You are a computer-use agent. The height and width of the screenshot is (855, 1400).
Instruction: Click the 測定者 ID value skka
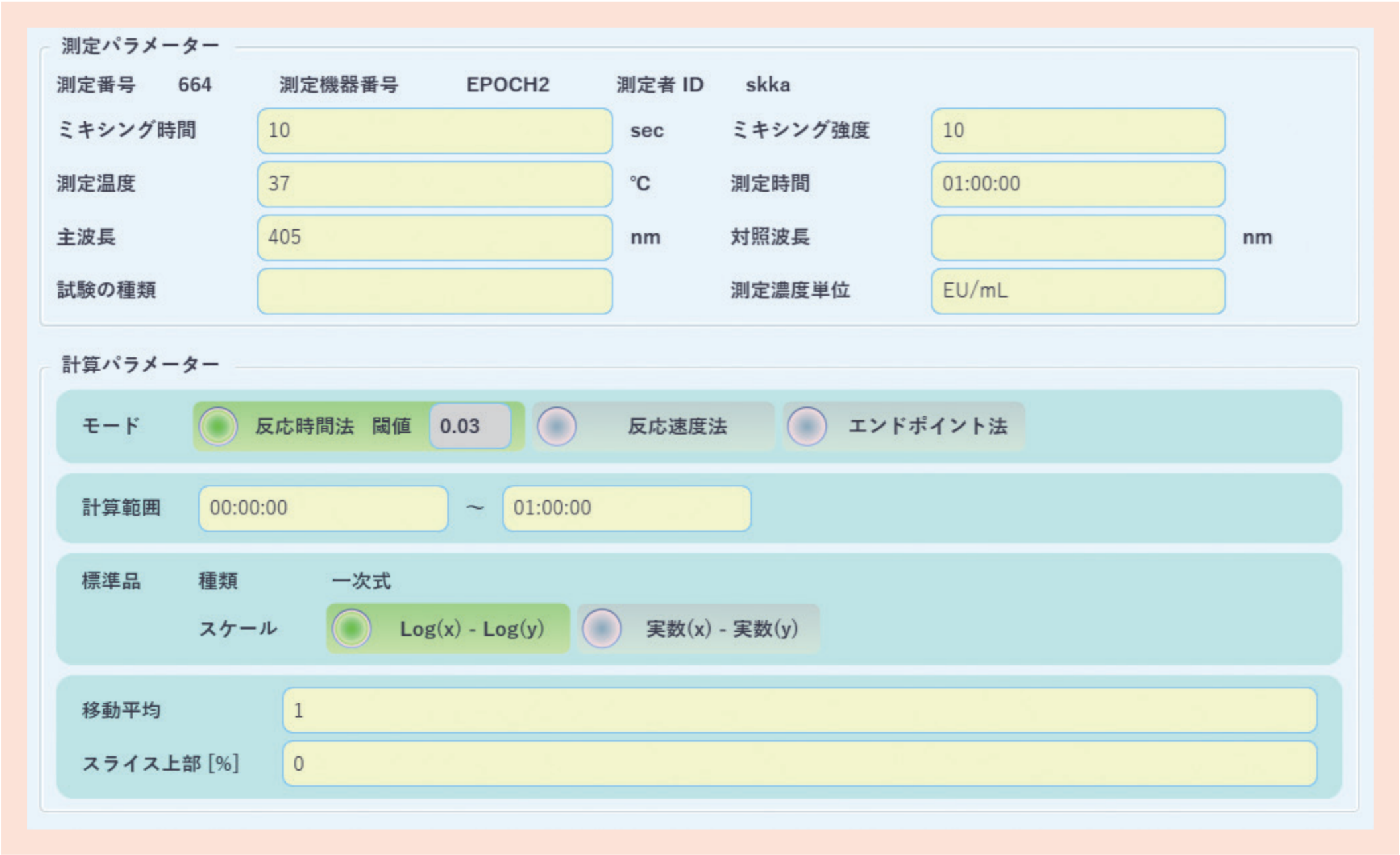pyautogui.click(x=768, y=85)
